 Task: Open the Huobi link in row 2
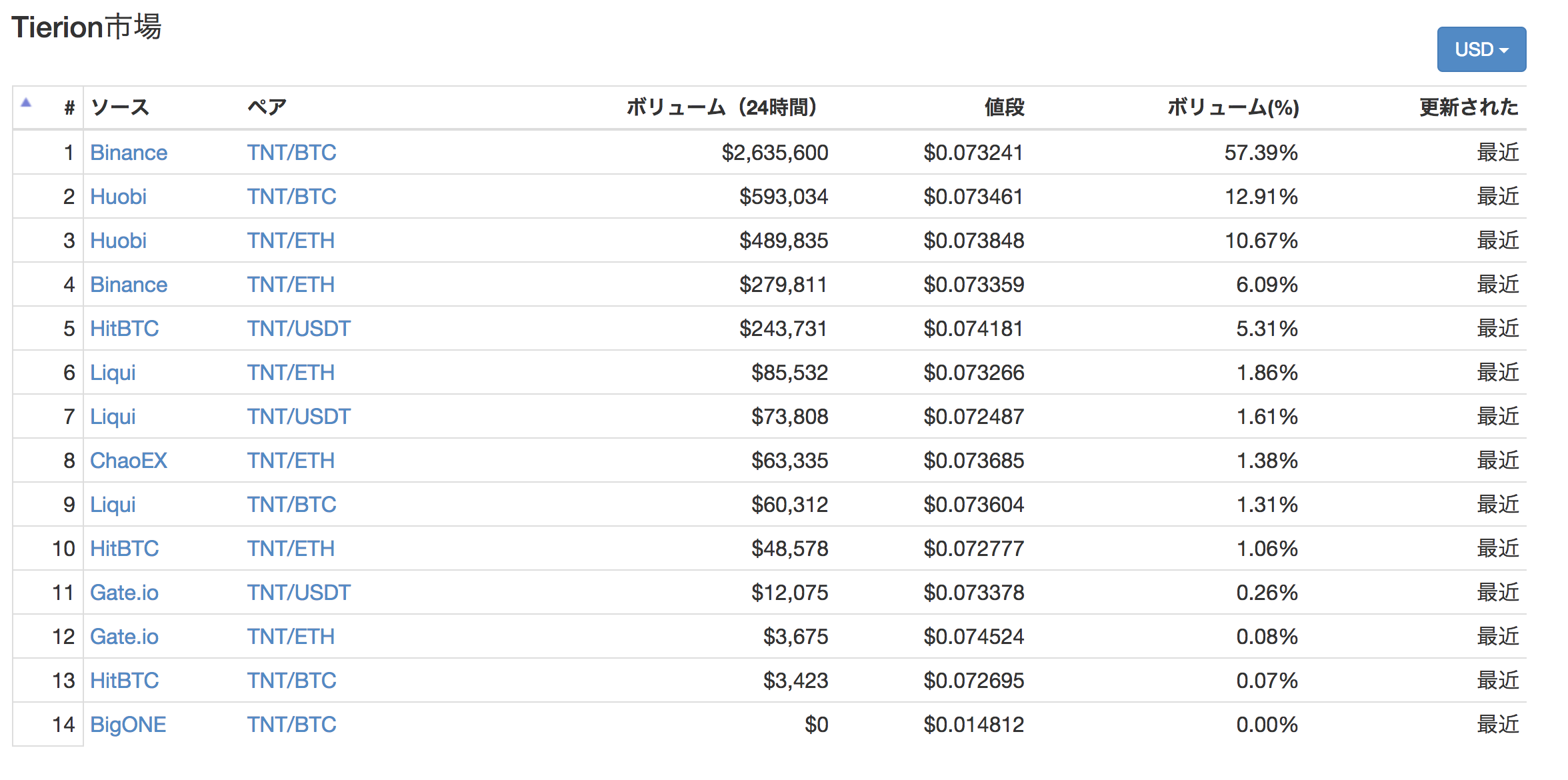tap(118, 197)
